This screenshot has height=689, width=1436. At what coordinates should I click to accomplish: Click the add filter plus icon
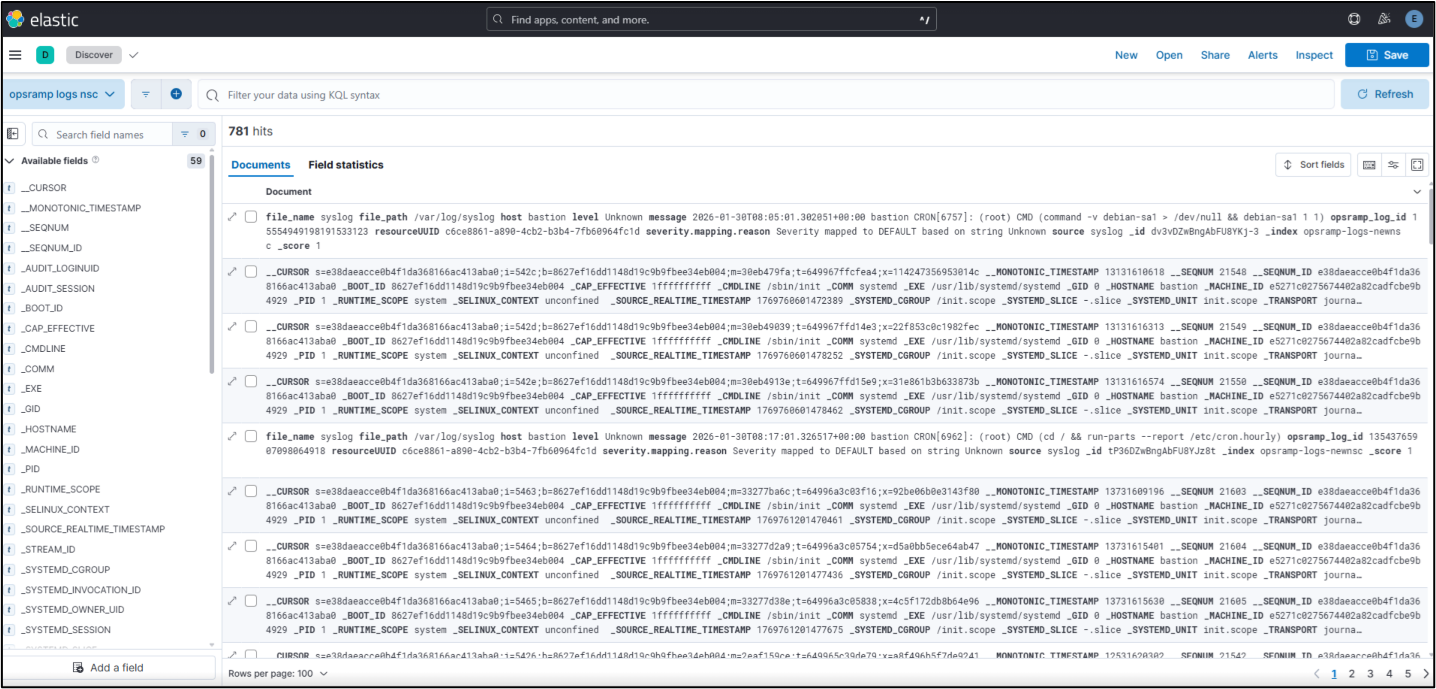coord(176,94)
